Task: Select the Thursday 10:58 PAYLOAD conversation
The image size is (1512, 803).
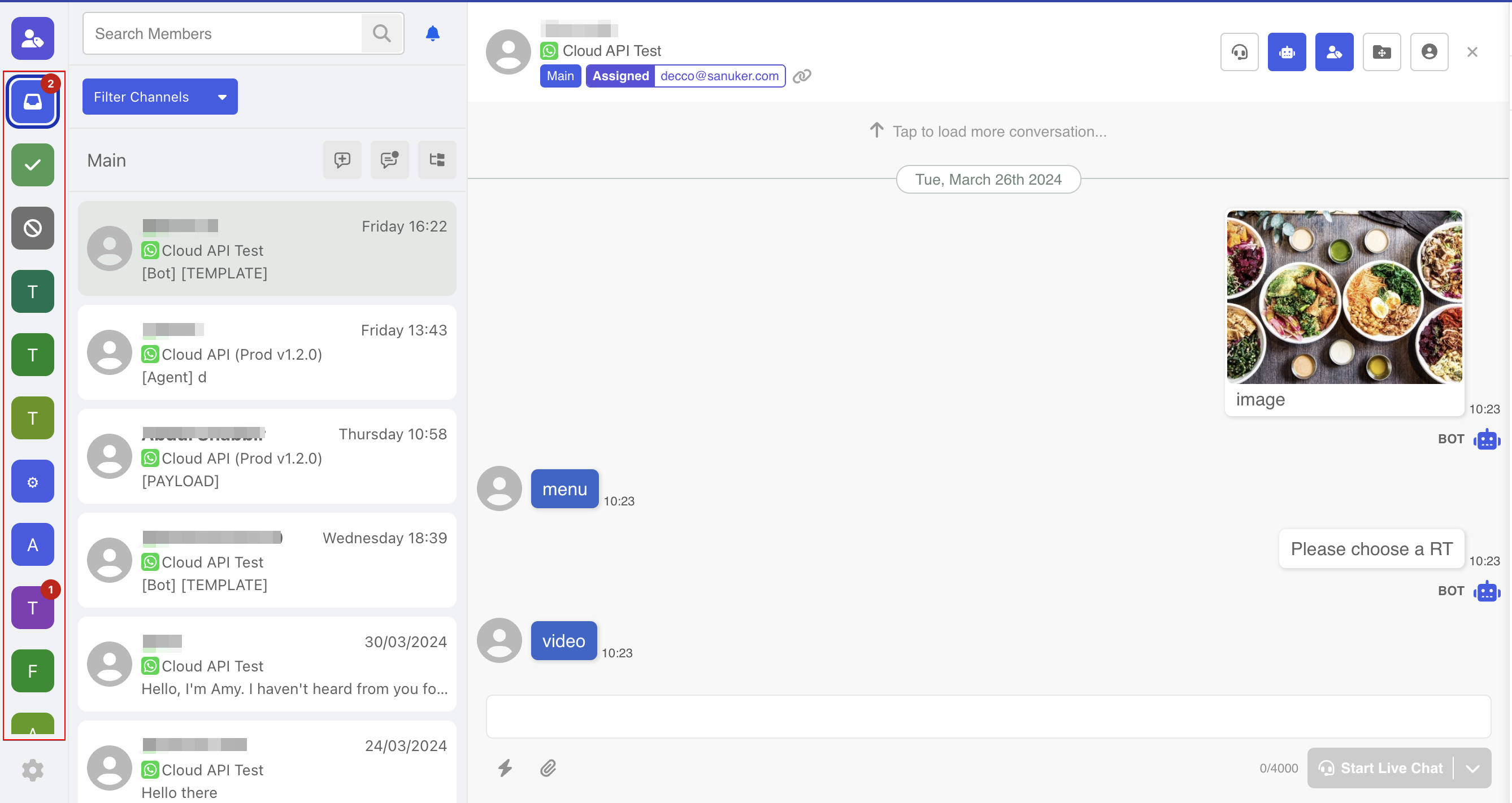Action: coord(267,456)
